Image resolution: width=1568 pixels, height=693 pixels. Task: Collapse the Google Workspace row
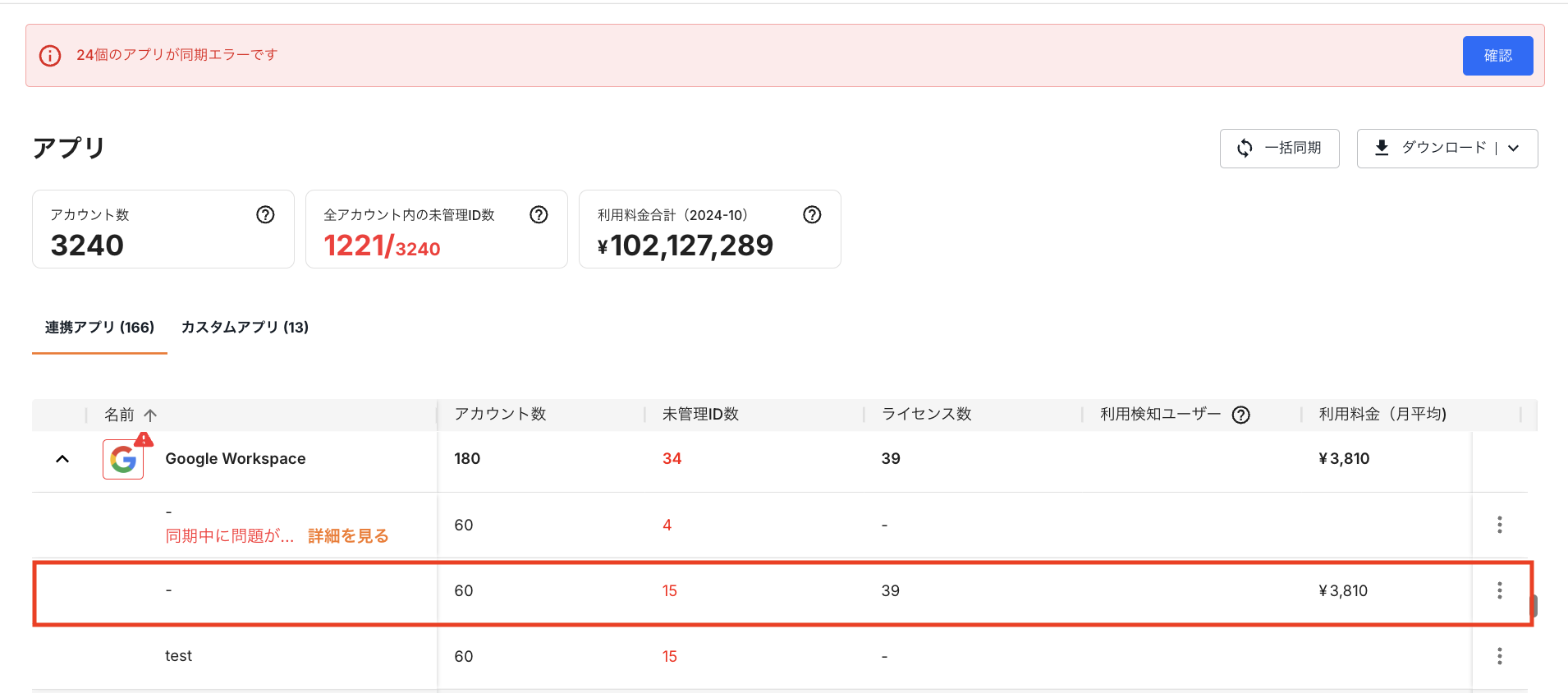[x=62, y=459]
